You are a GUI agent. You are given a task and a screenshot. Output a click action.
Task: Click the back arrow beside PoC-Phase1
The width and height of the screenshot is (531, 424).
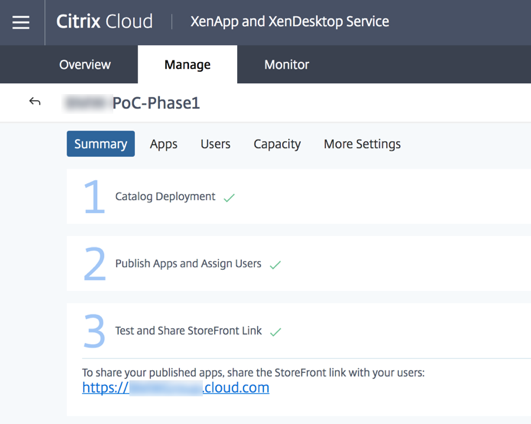[x=35, y=101]
